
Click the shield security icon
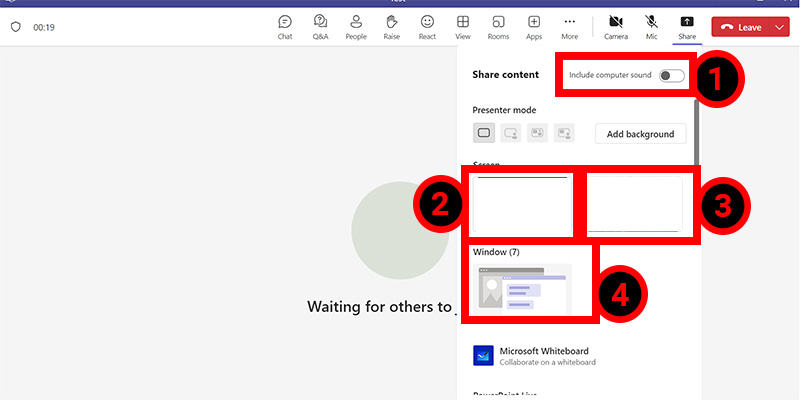tap(15, 27)
